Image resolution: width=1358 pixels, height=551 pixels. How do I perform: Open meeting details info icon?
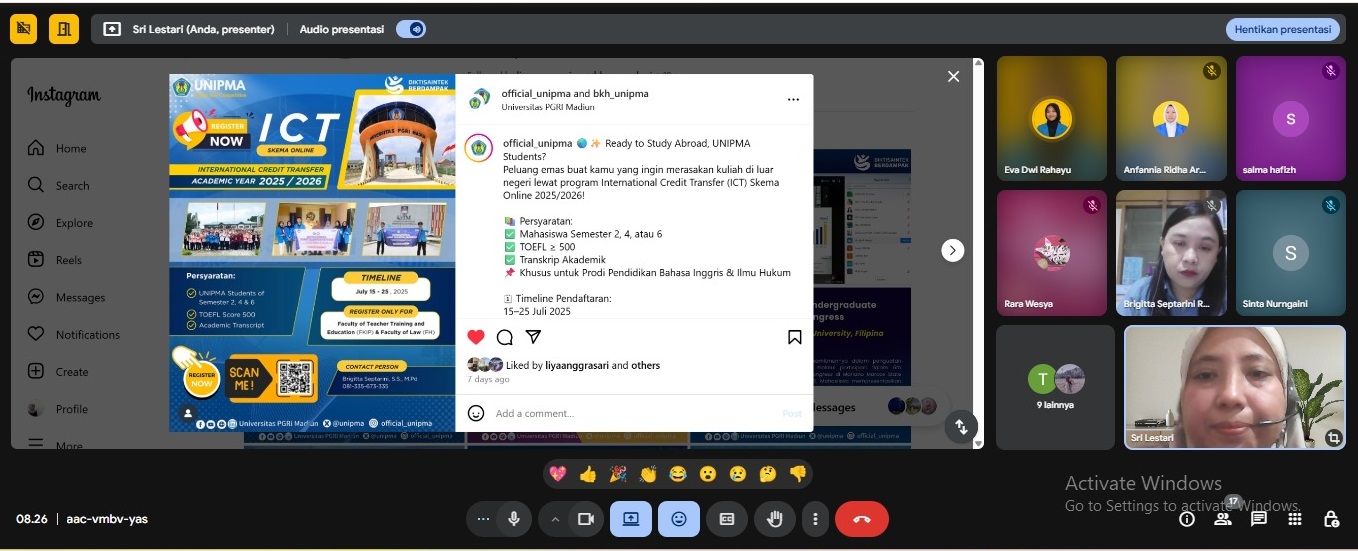coord(1187,519)
